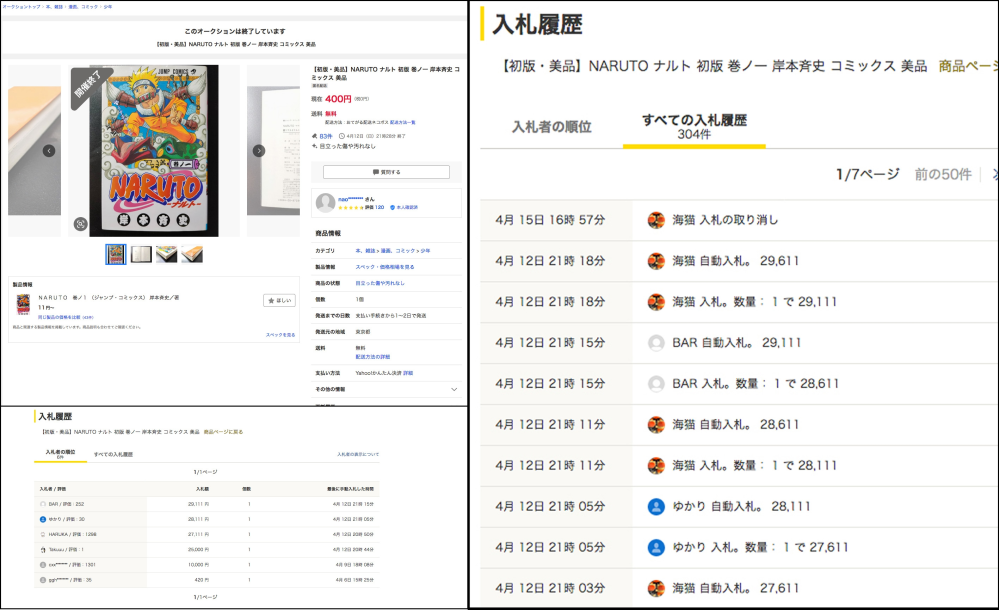Click the 本人確認済 verified badge
This screenshot has width=999, height=610.
click(404, 207)
